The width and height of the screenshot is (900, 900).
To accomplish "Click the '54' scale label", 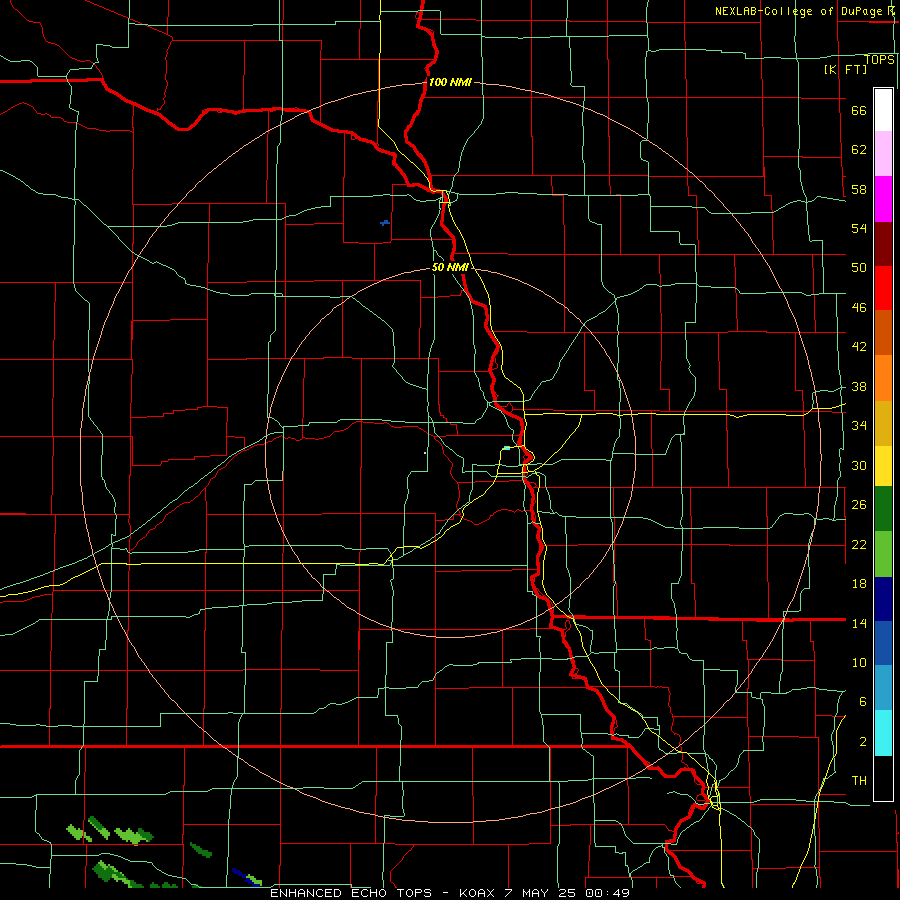I will (859, 228).
